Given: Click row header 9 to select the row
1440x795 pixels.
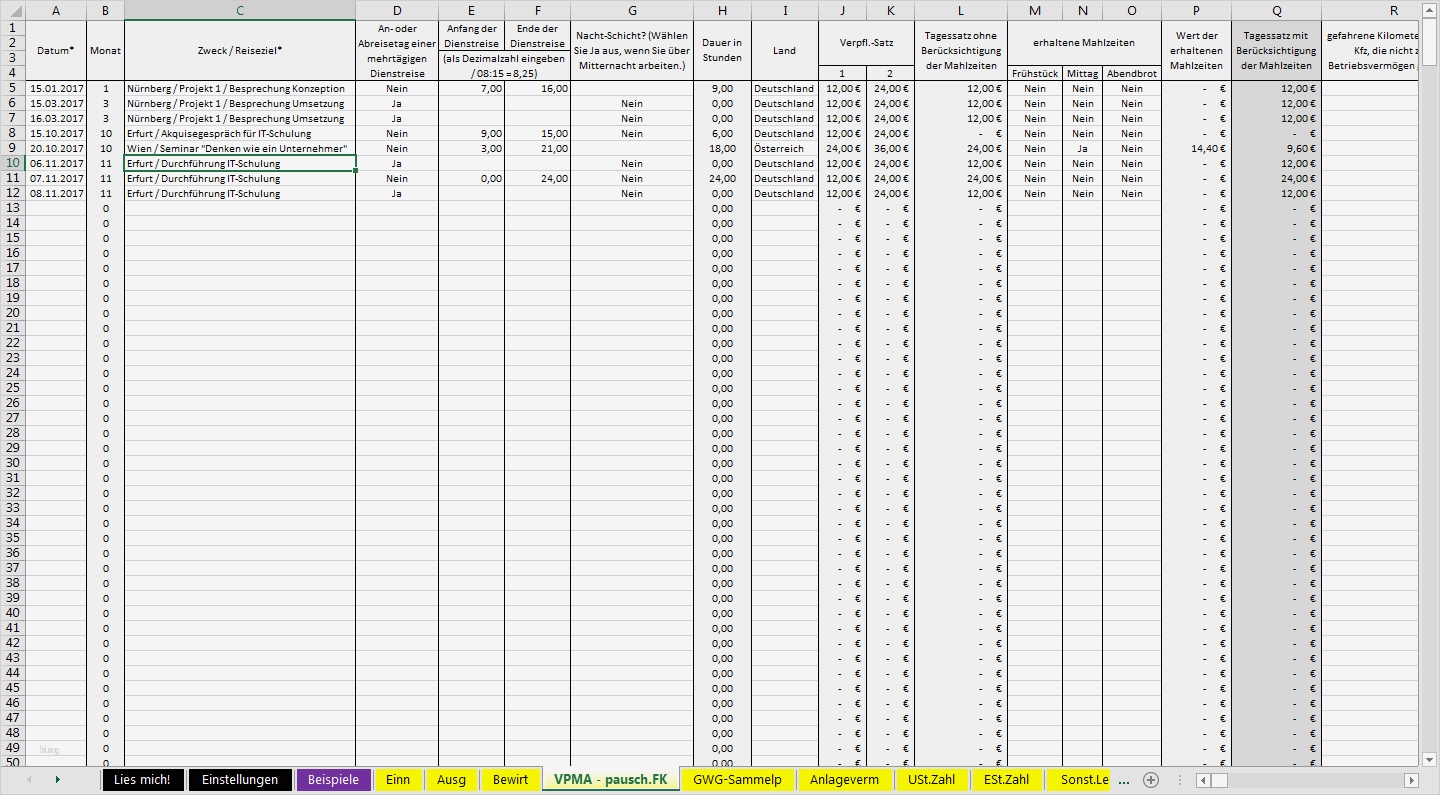Looking at the screenshot, I should (14, 148).
